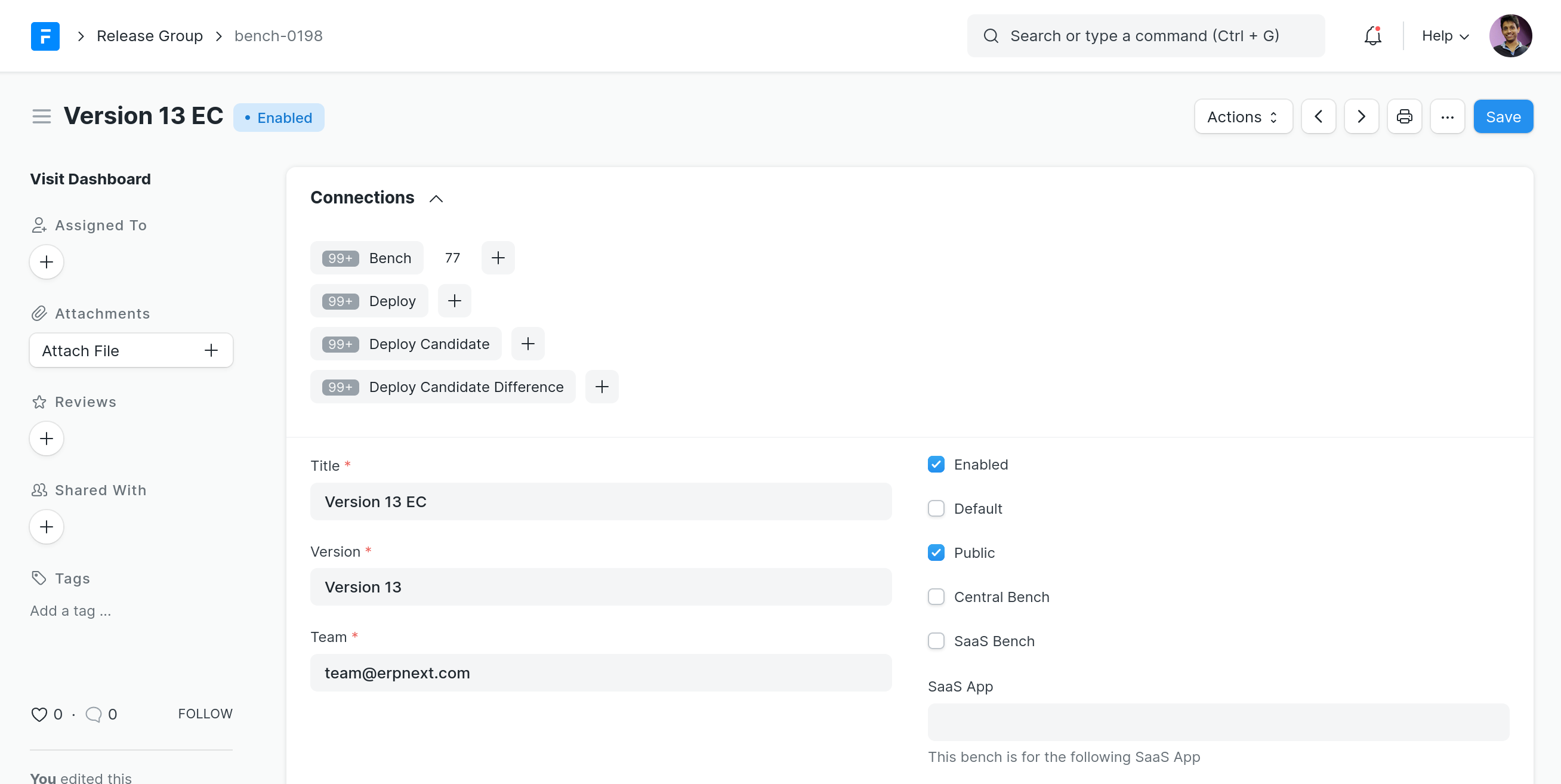Add new Deploy Candidate plus icon
This screenshot has width=1561, height=784.
(x=527, y=344)
